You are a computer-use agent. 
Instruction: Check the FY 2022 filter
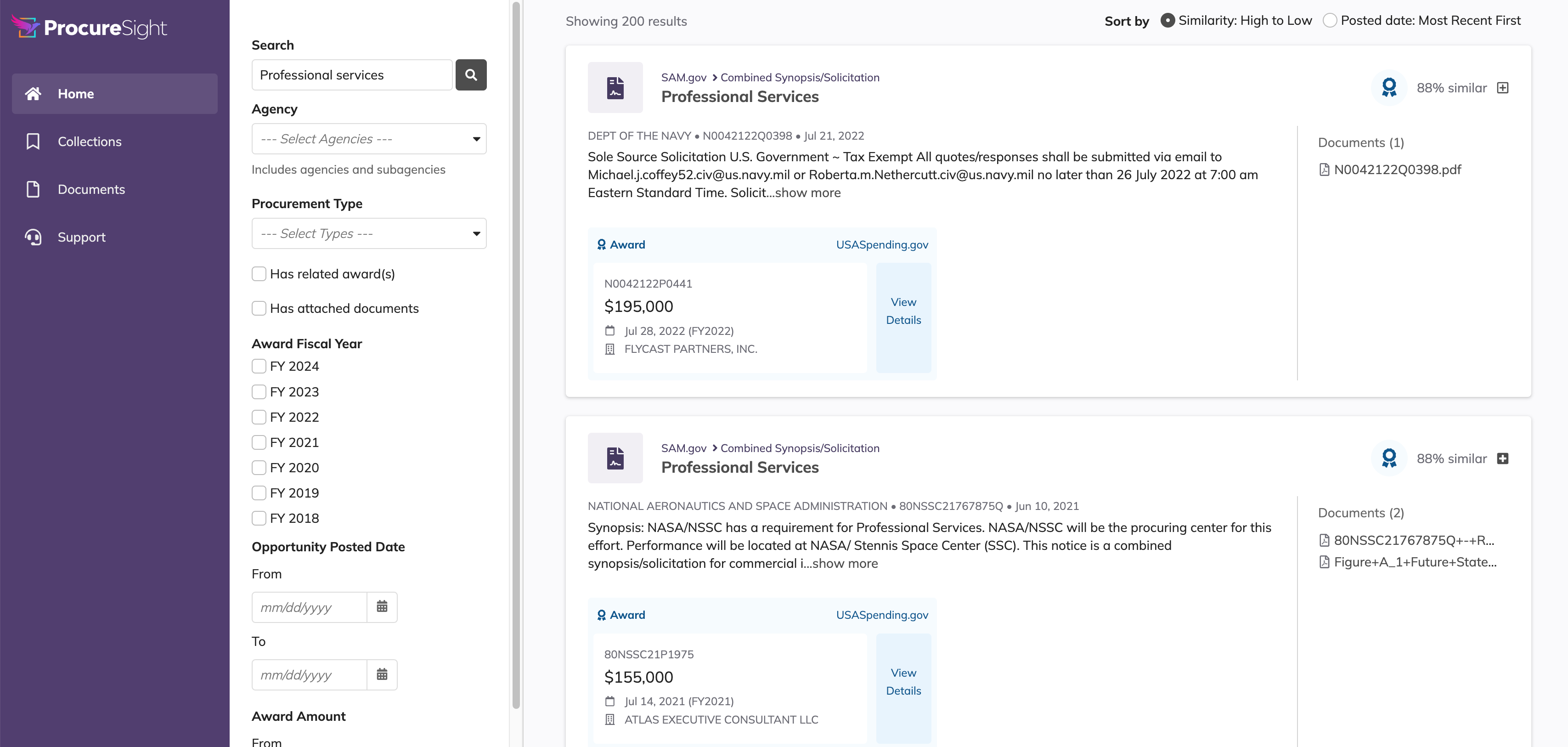pos(259,417)
